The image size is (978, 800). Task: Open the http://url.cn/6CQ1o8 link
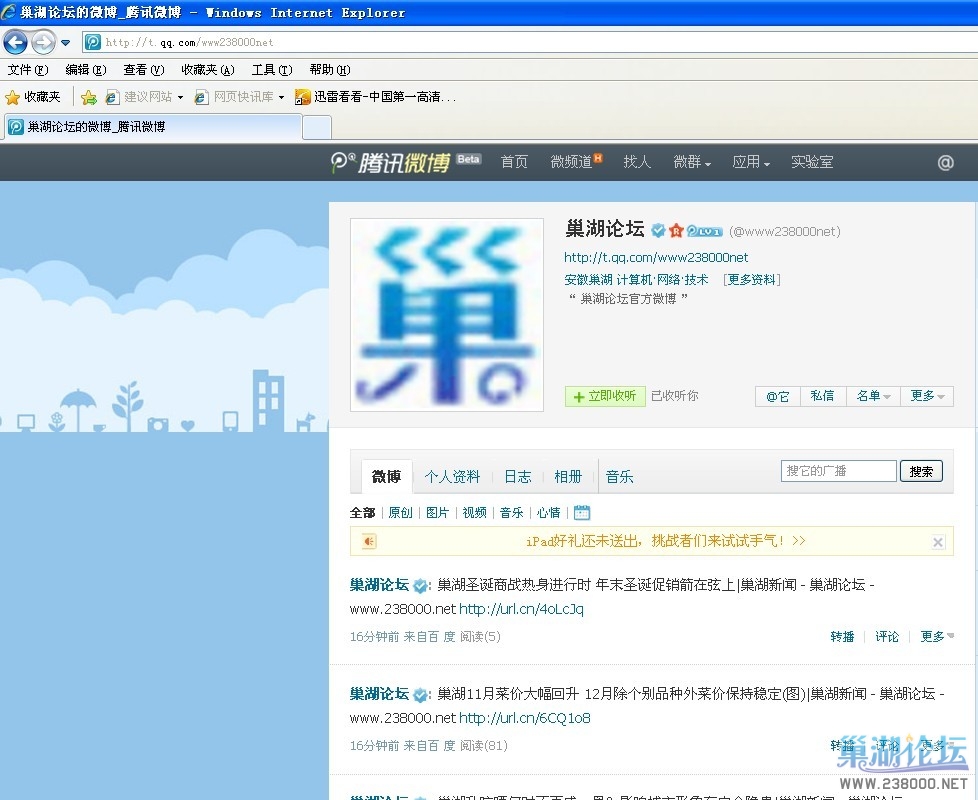click(x=525, y=718)
